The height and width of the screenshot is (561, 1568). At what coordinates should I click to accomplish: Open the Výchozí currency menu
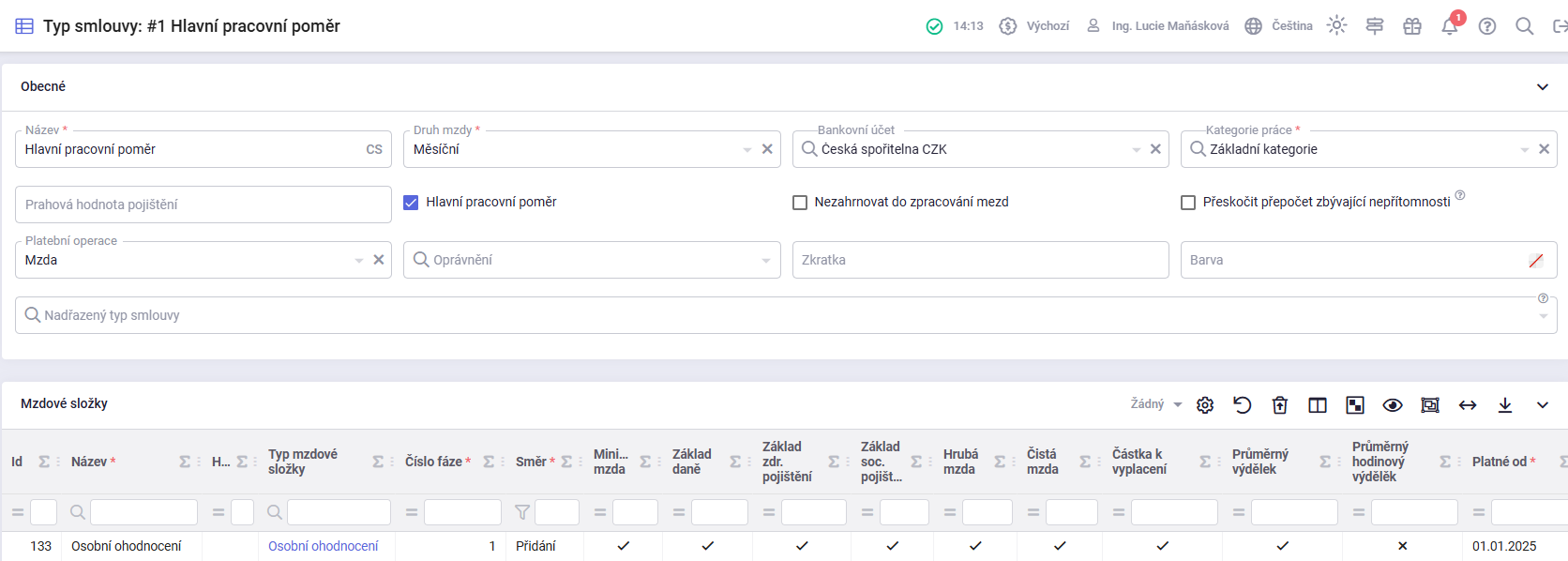1035,26
